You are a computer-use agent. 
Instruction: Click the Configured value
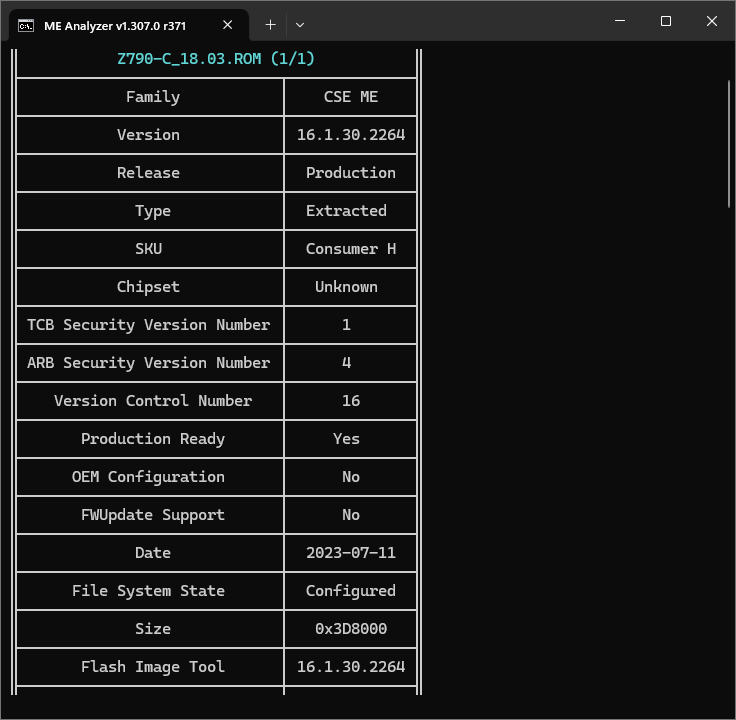(x=351, y=591)
